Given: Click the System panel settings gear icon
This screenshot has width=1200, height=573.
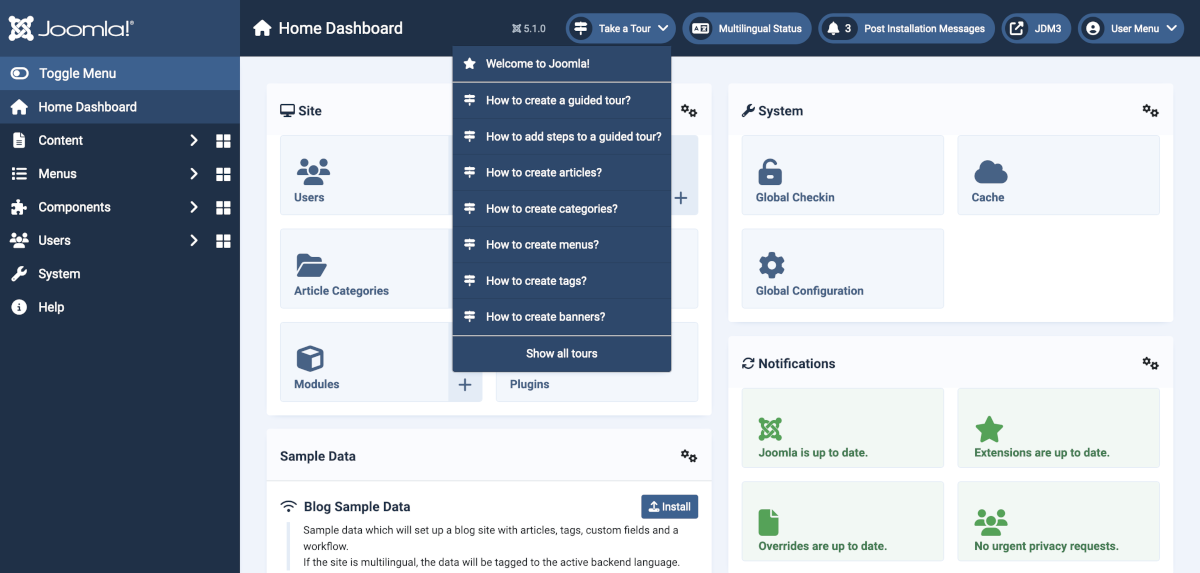Looking at the screenshot, I should coord(1150,111).
